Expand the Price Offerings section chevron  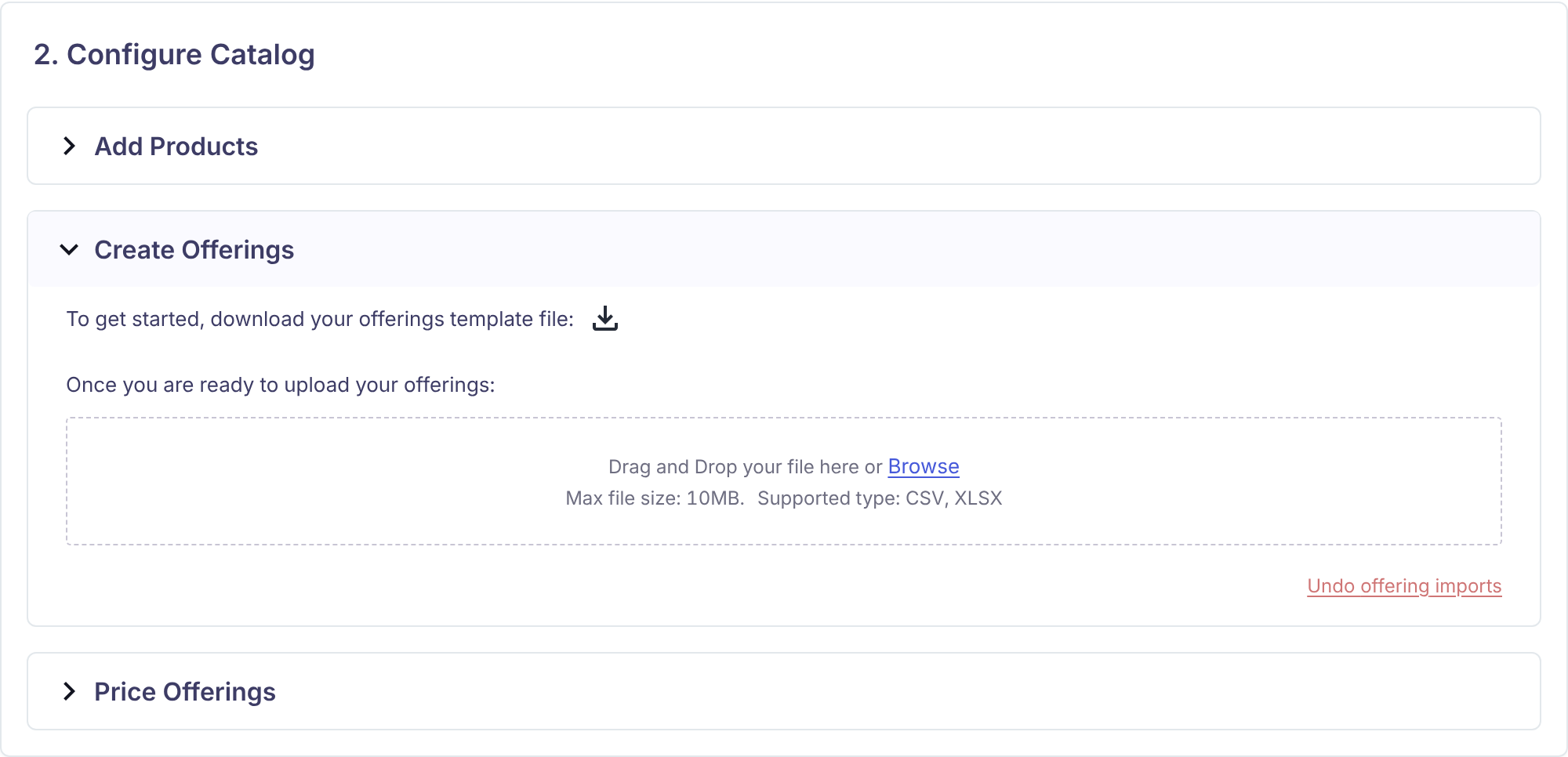click(x=69, y=691)
